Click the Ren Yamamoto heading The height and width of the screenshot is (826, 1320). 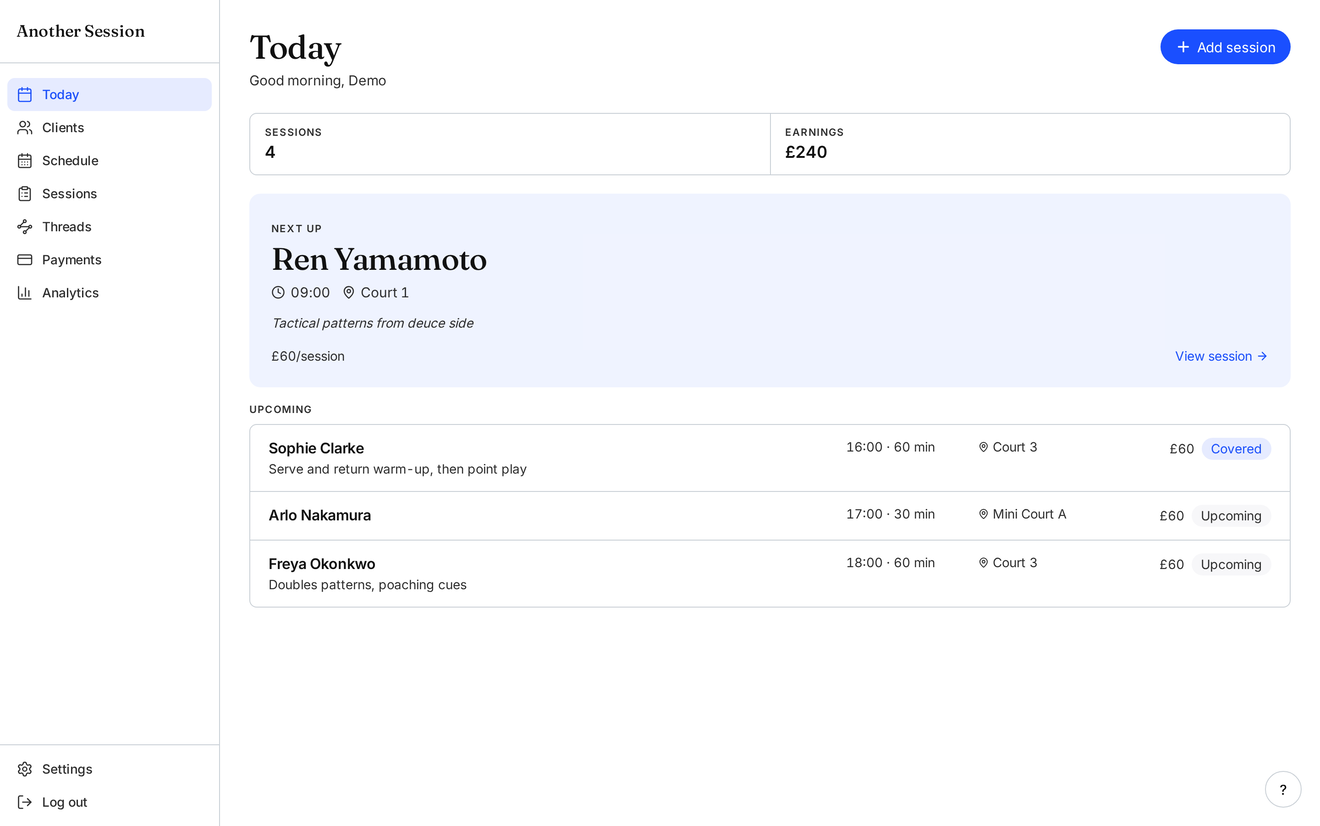click(379, 260)
